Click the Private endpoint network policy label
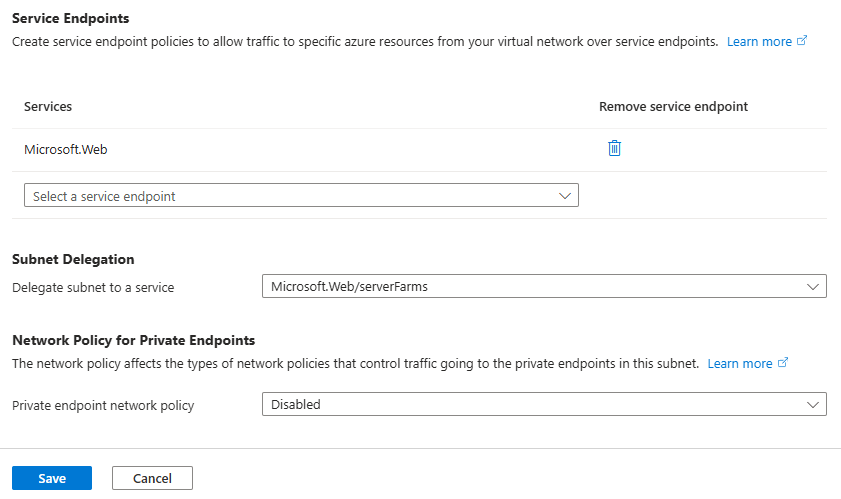 click(x=103, y=405)
